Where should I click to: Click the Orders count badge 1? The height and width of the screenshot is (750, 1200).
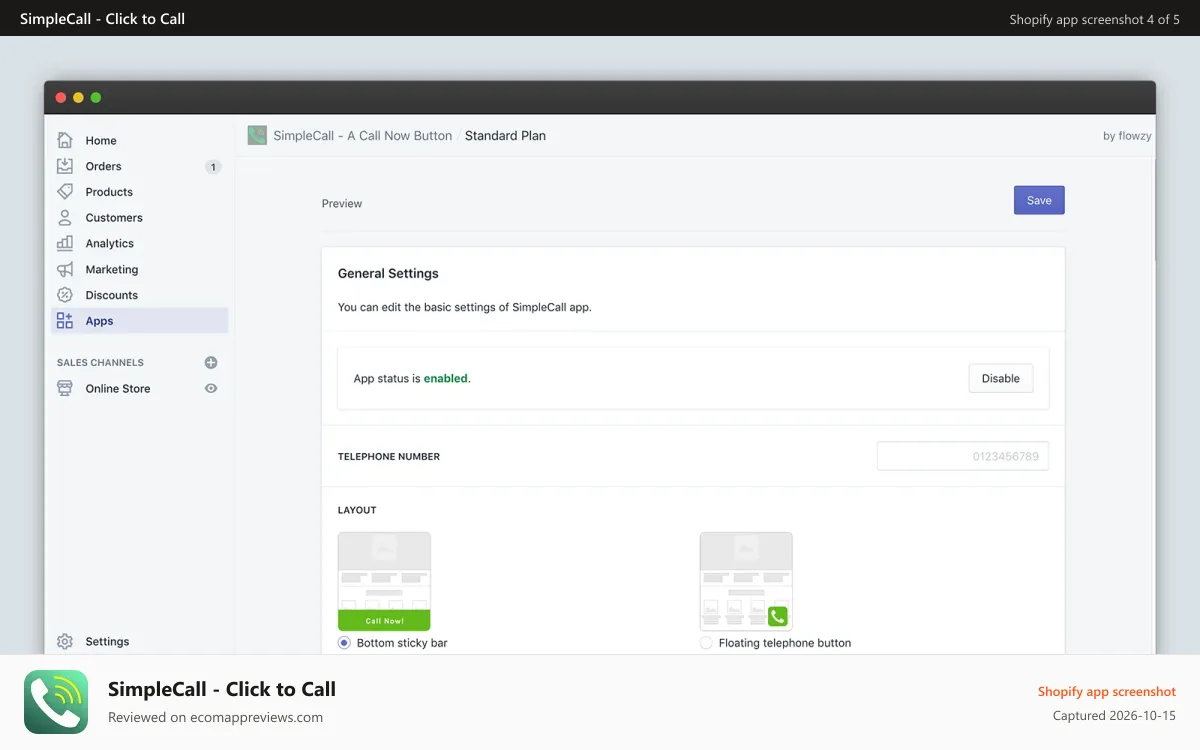[x=213, y=167]
